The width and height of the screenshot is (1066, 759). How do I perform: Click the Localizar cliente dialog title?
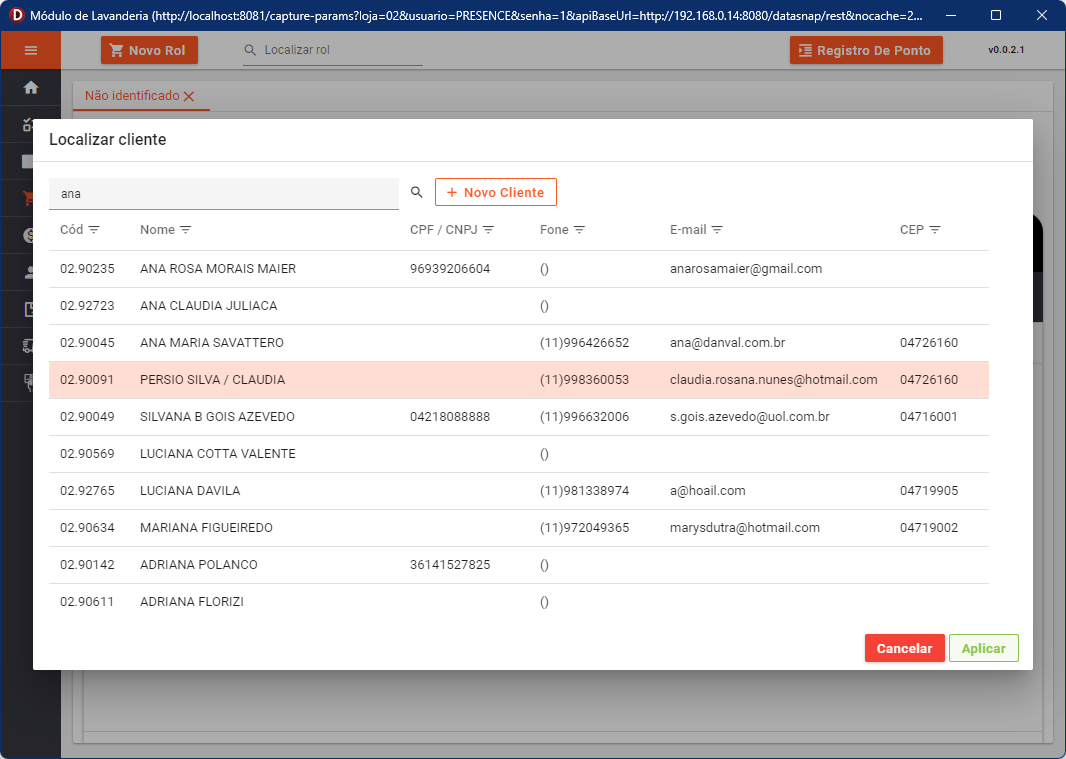tap(107, 139)
